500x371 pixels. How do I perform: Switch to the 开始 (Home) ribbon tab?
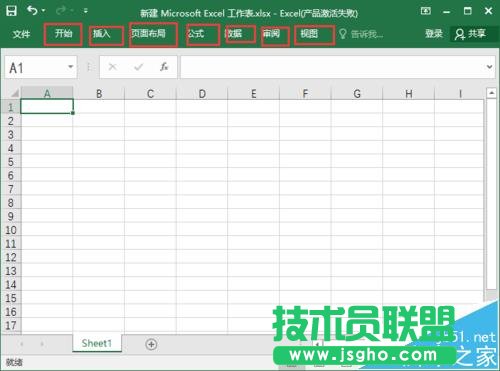pos(63,33)
